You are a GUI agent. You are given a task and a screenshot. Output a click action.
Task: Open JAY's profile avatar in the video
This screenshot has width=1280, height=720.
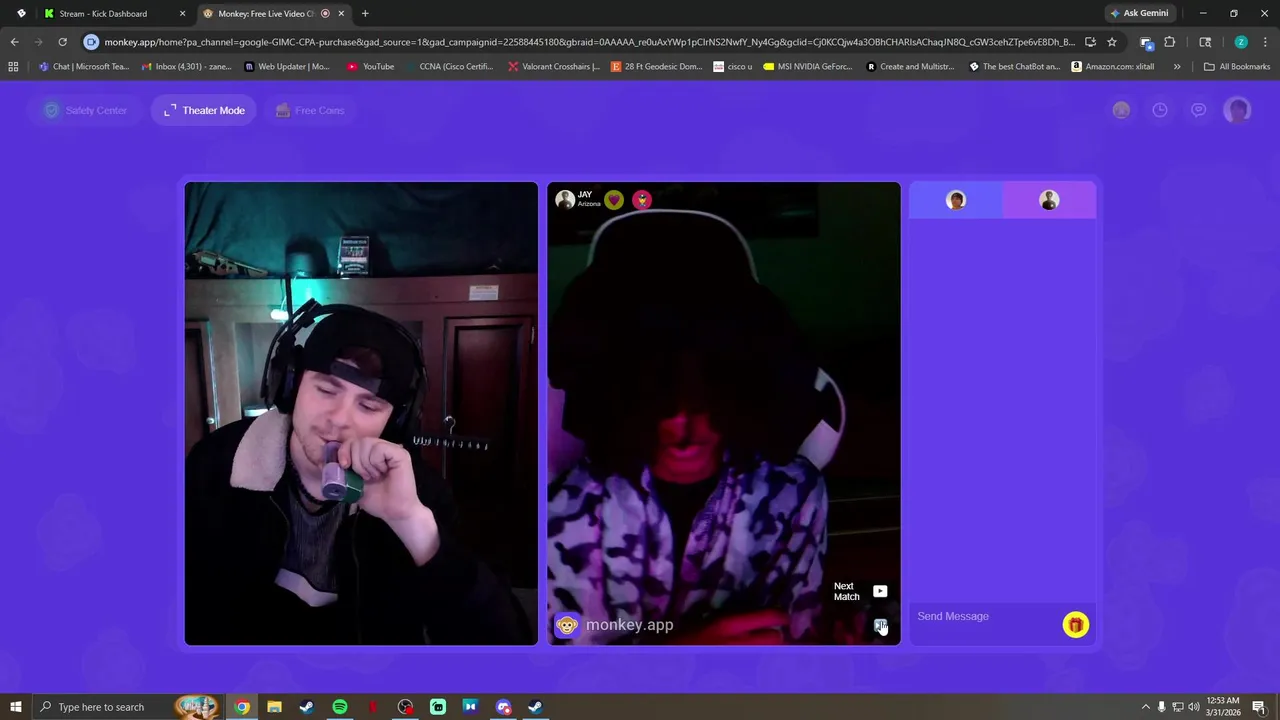click(x=565, y=199)
